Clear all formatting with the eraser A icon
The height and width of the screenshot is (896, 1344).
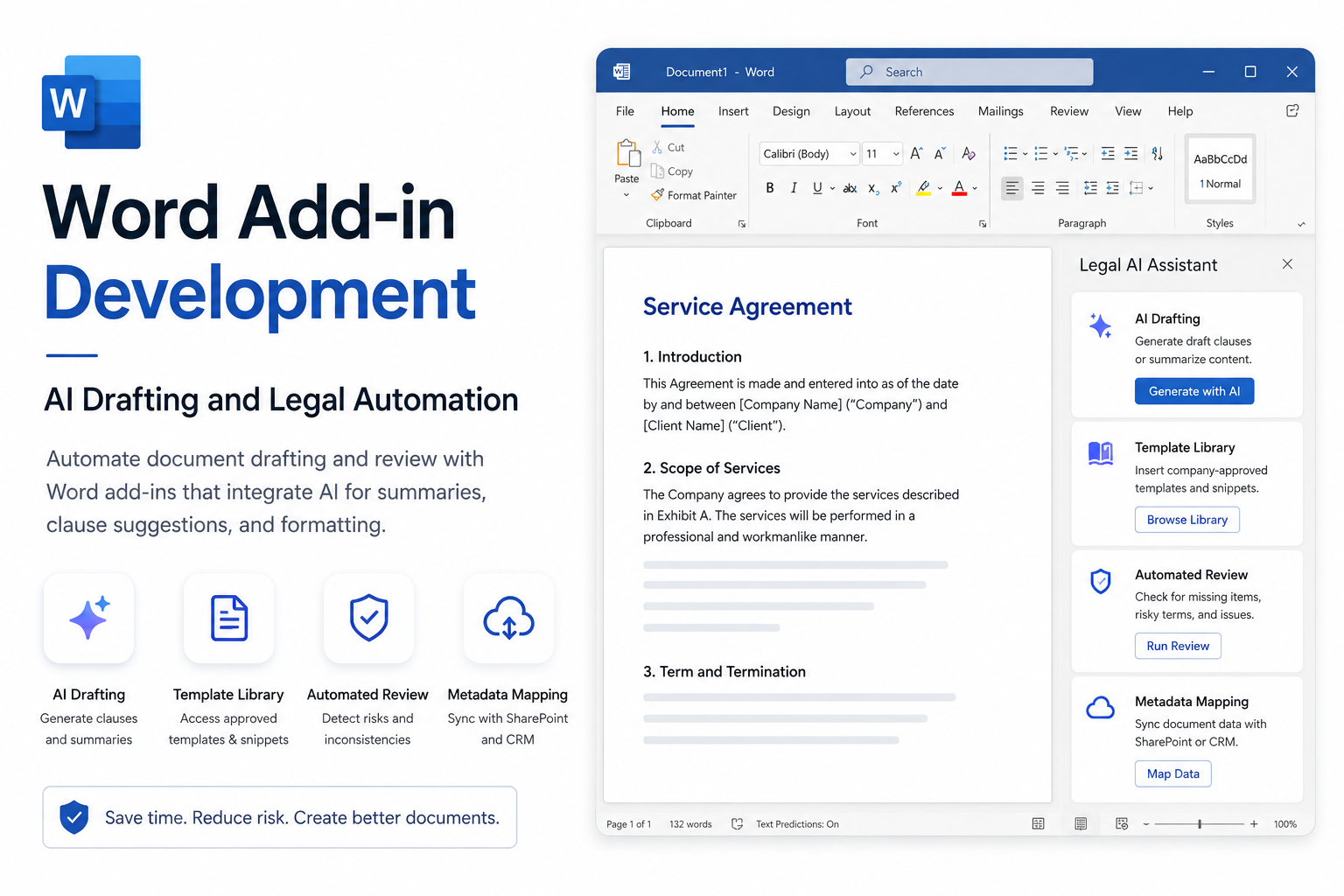pos(969,153)
